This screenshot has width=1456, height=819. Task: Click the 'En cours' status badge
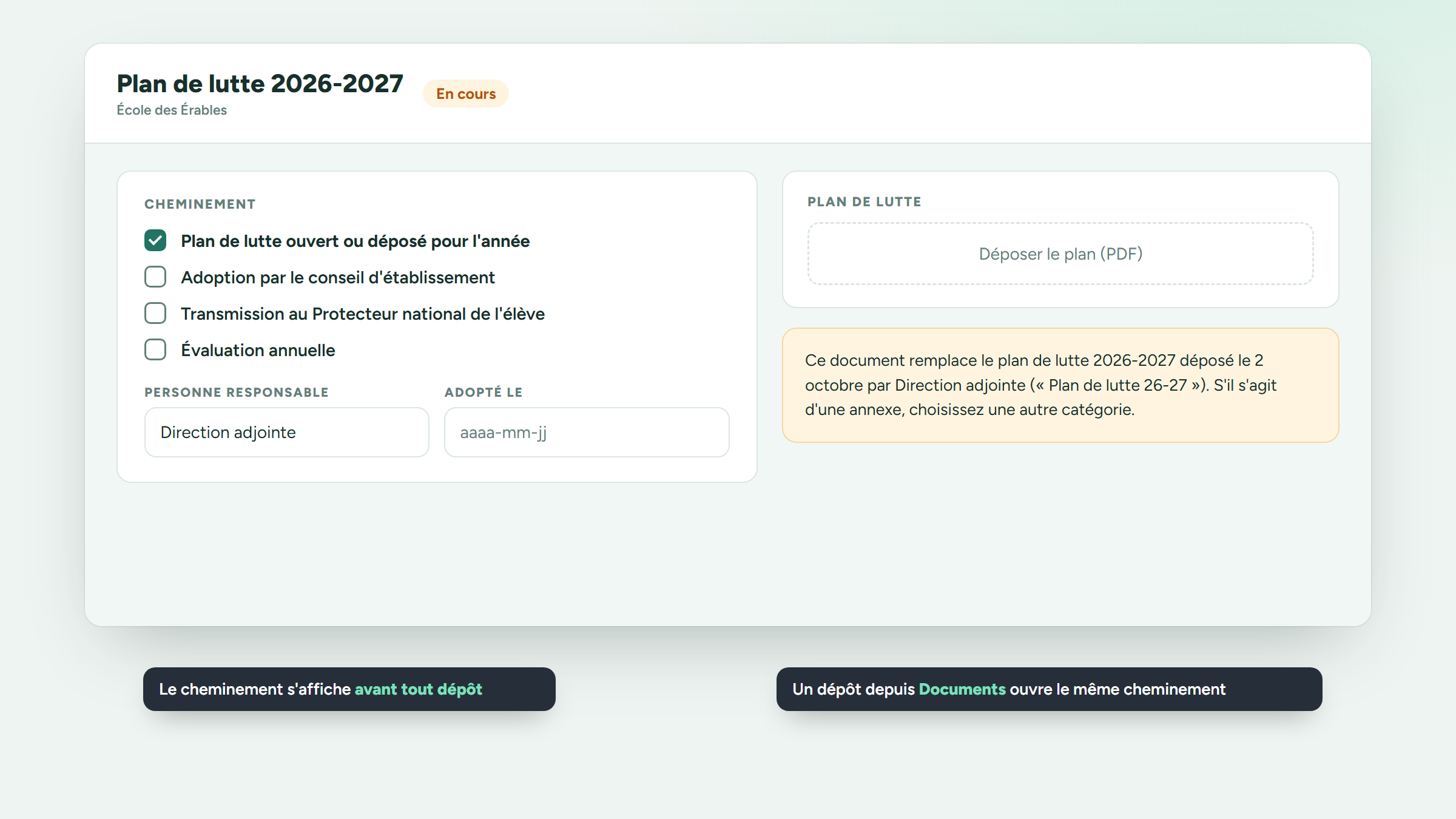tap(466, 93)
